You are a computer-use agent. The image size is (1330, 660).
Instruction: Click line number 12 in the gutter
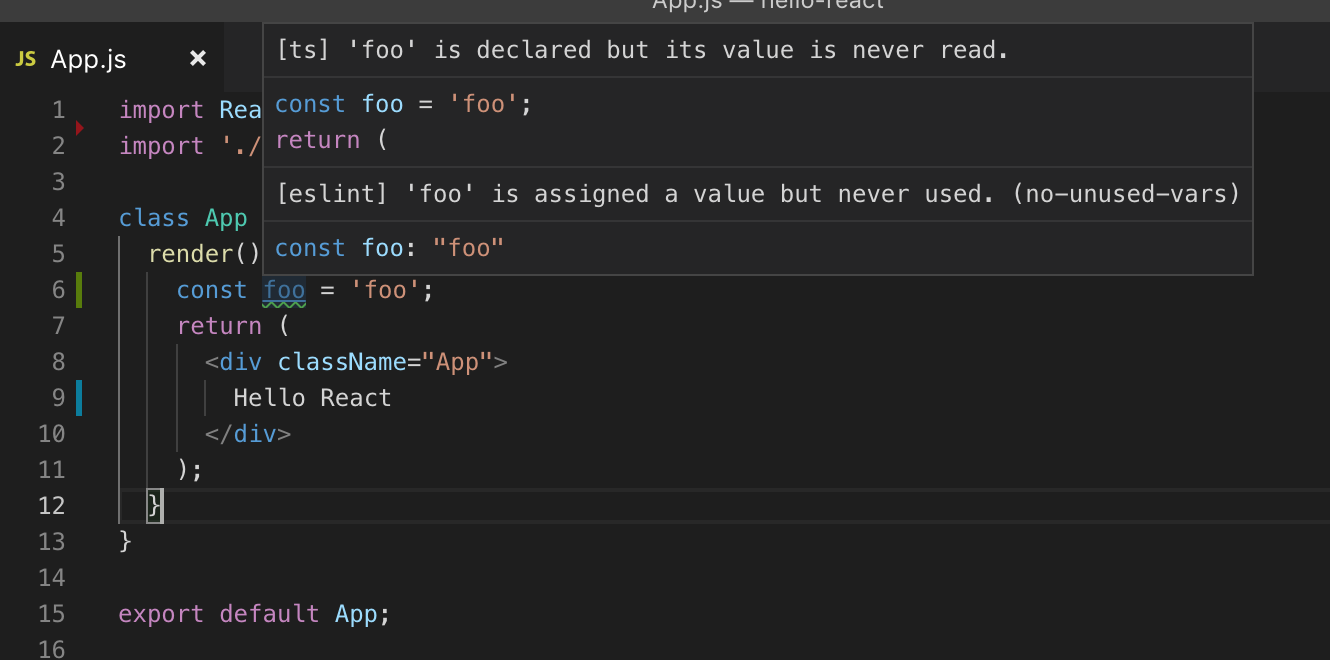pyautogui.click(x=51, y=505)
